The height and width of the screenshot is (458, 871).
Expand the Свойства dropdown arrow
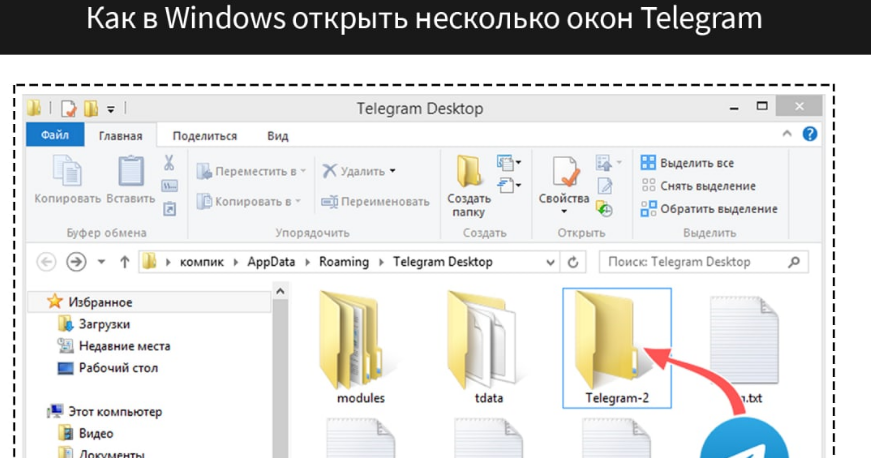(564, 212)
